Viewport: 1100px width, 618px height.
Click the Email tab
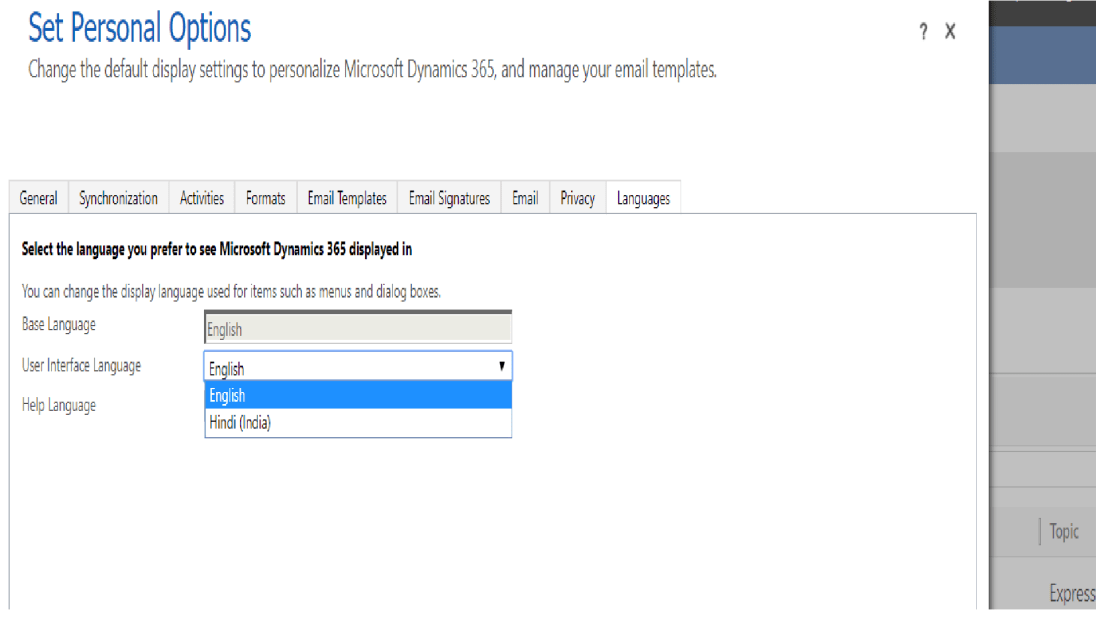tap(525, 198)
